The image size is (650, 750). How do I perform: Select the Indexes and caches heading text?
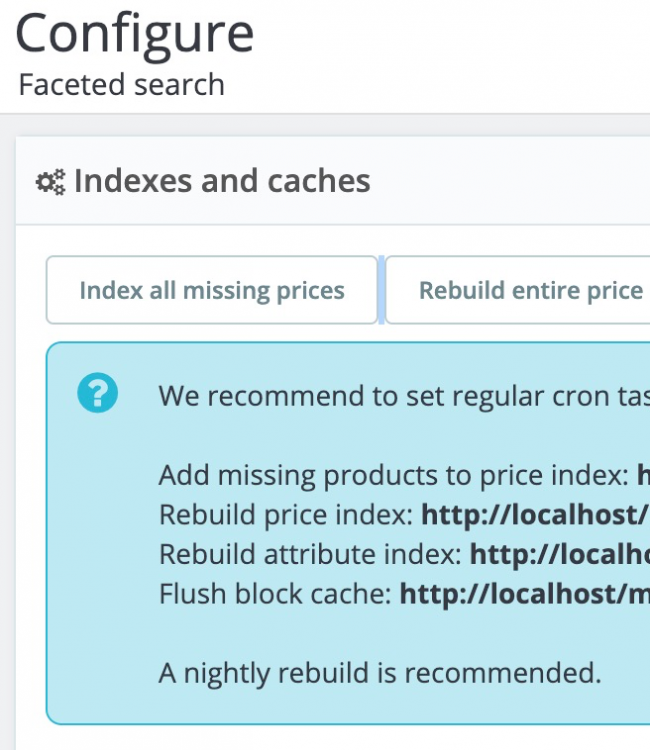222,181
